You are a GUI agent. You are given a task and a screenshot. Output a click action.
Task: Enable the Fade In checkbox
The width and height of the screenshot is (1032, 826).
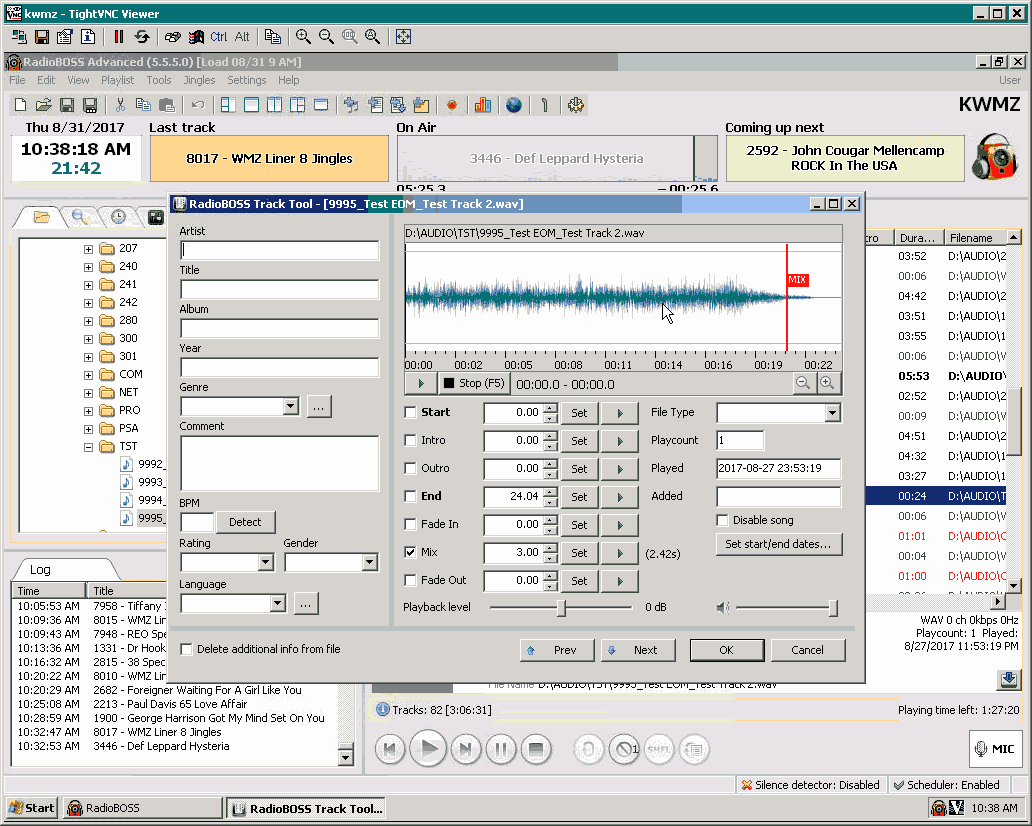[x=410, y=525]
